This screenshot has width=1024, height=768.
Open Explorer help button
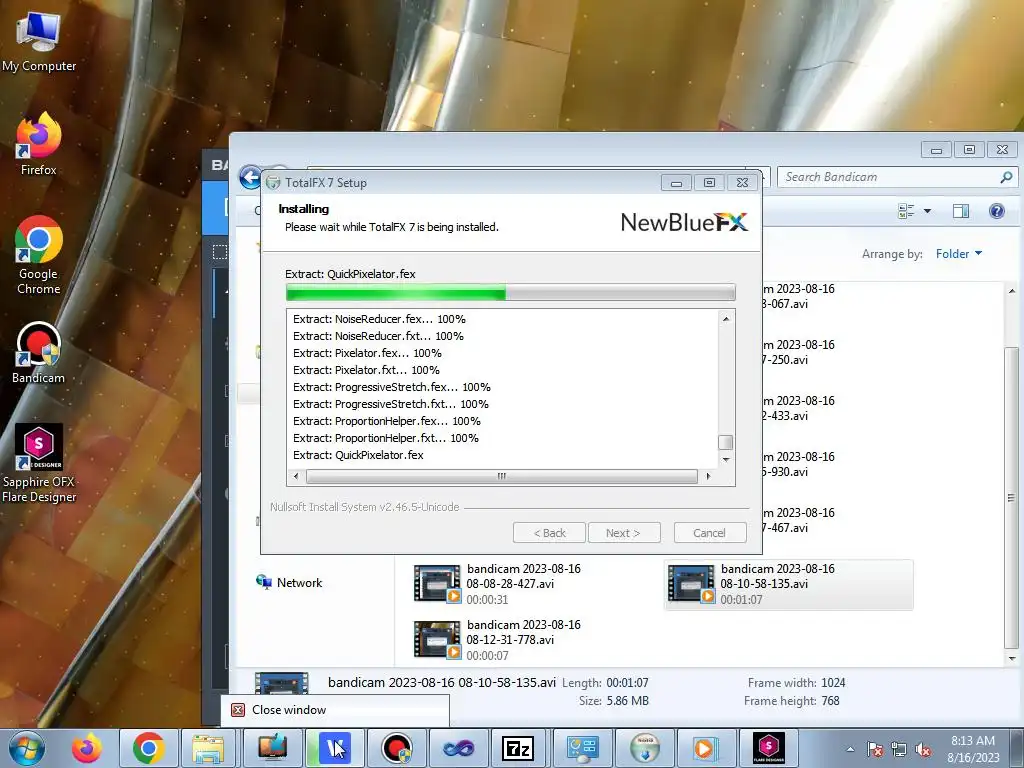[997, 211]
